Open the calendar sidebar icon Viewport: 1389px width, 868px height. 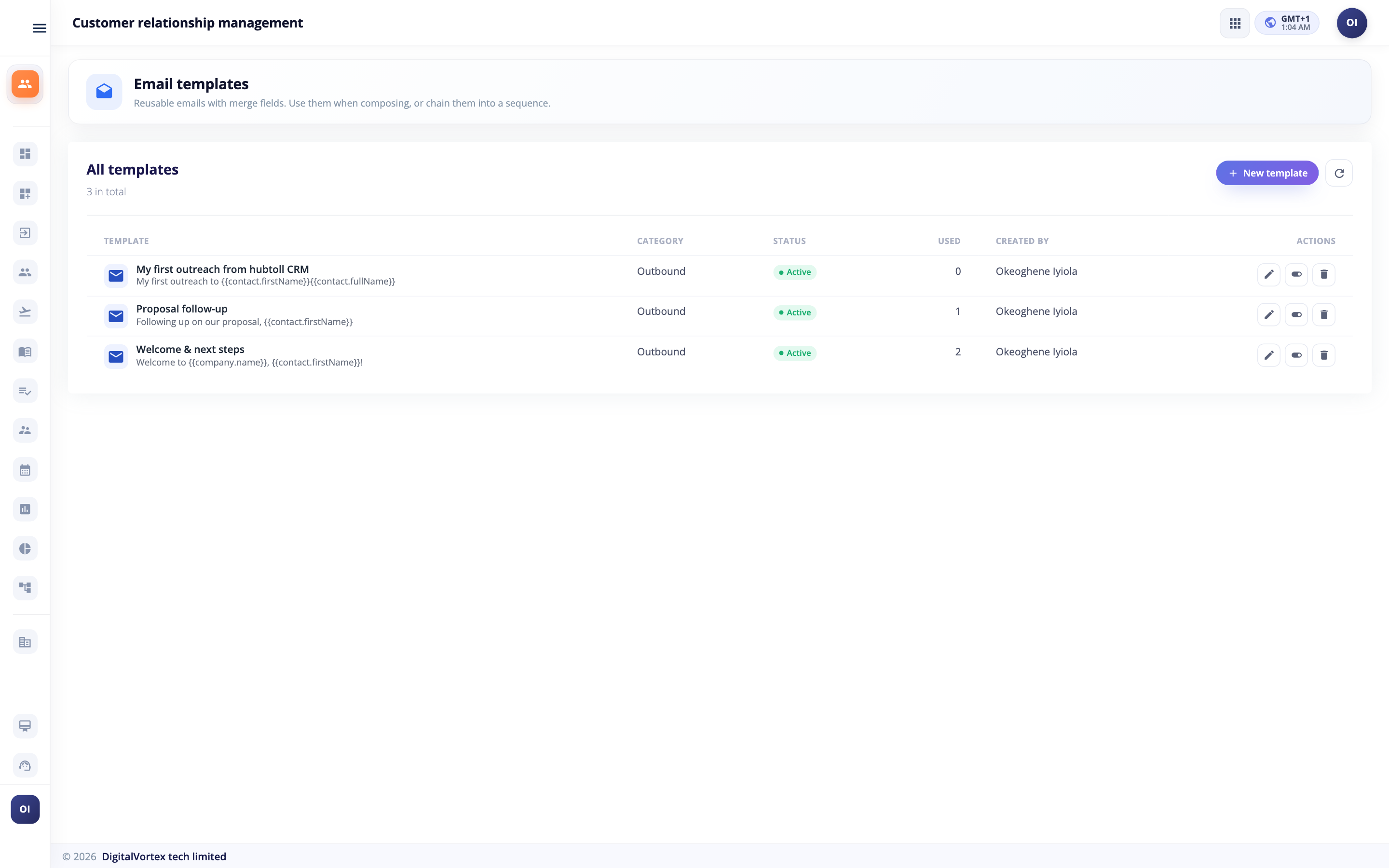click(25, 470)
